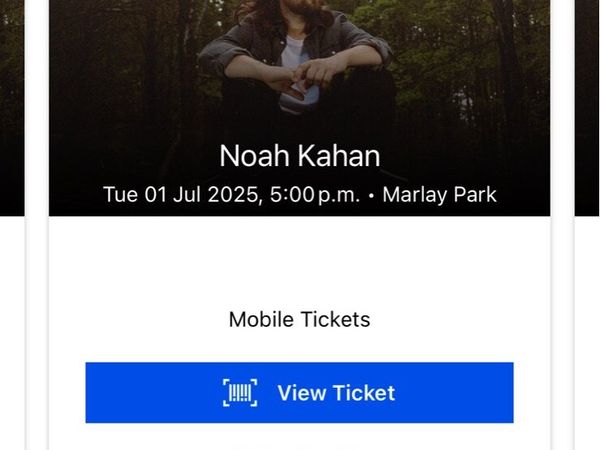600x450 pixels.
Task: Tap the blue View Ticket button
Action: (299, 393)
